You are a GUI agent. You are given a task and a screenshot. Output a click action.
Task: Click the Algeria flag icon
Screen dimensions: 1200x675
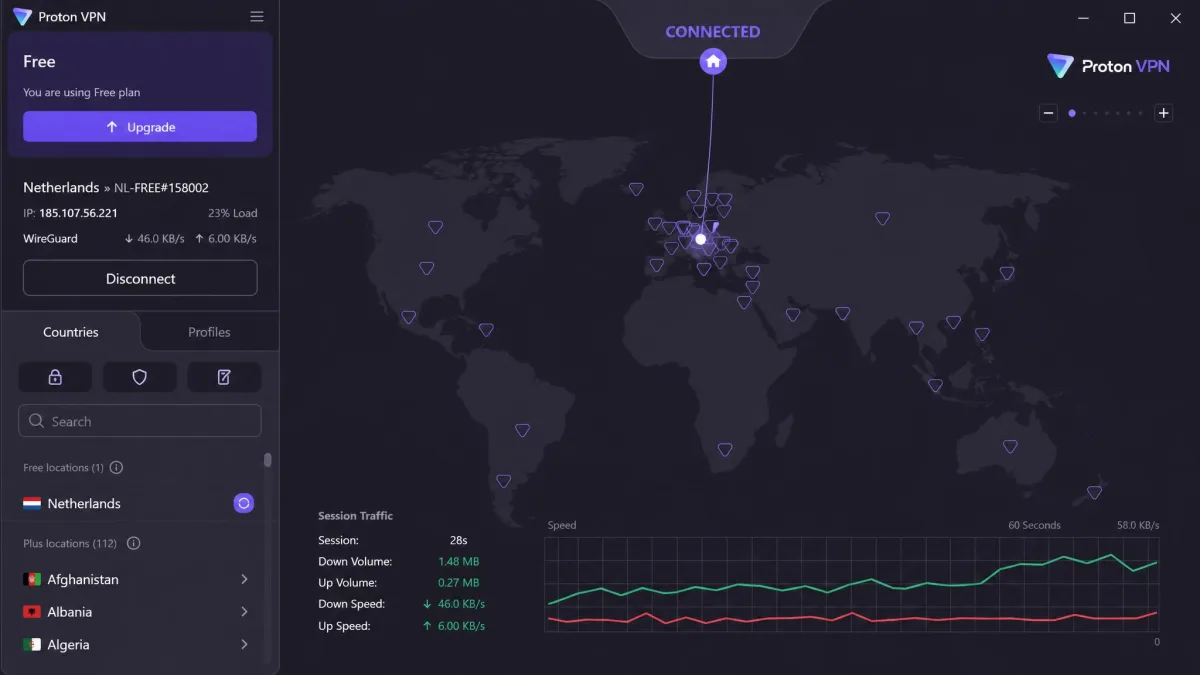[32, 645]
